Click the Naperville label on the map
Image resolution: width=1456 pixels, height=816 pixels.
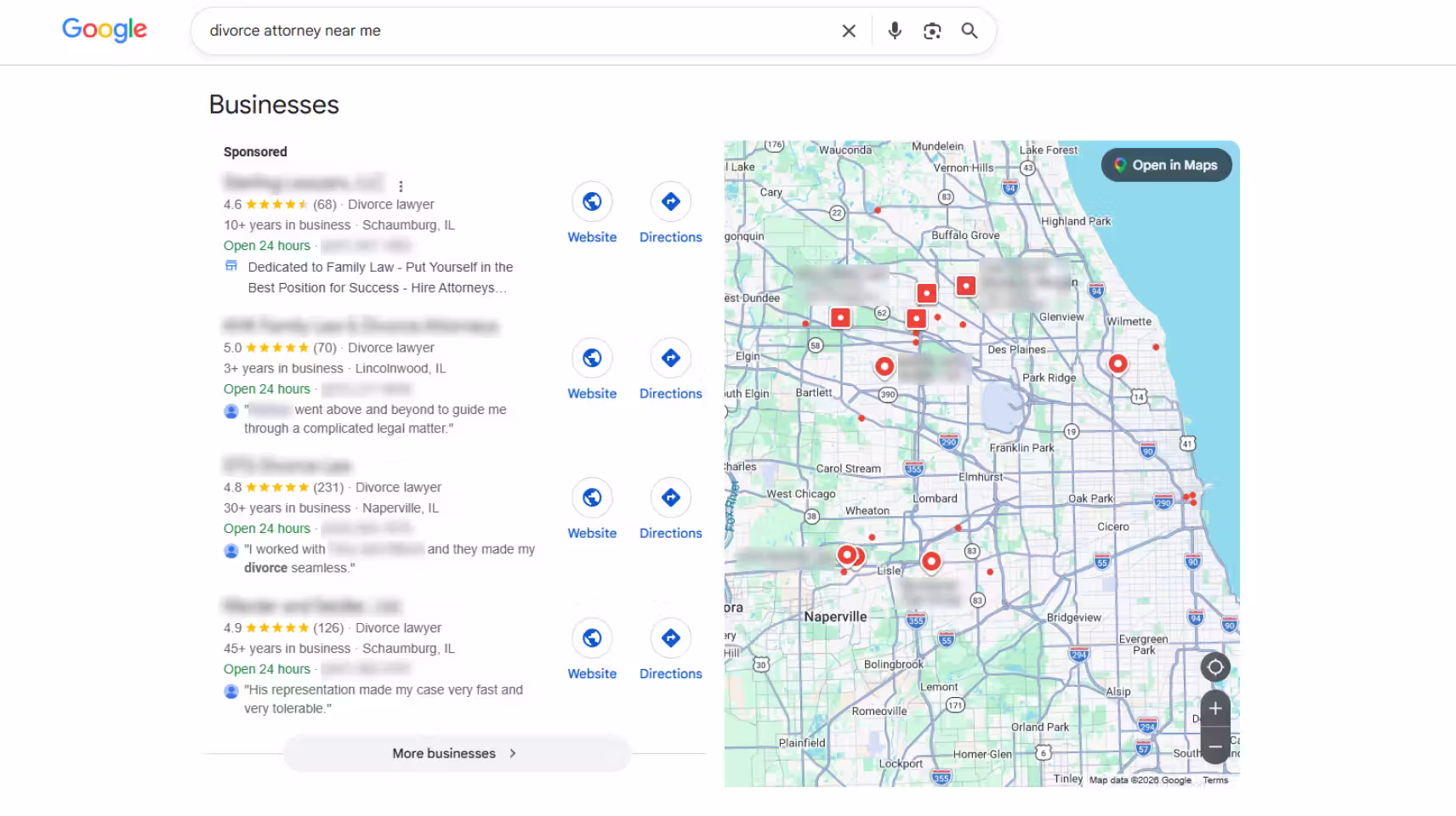835,616
